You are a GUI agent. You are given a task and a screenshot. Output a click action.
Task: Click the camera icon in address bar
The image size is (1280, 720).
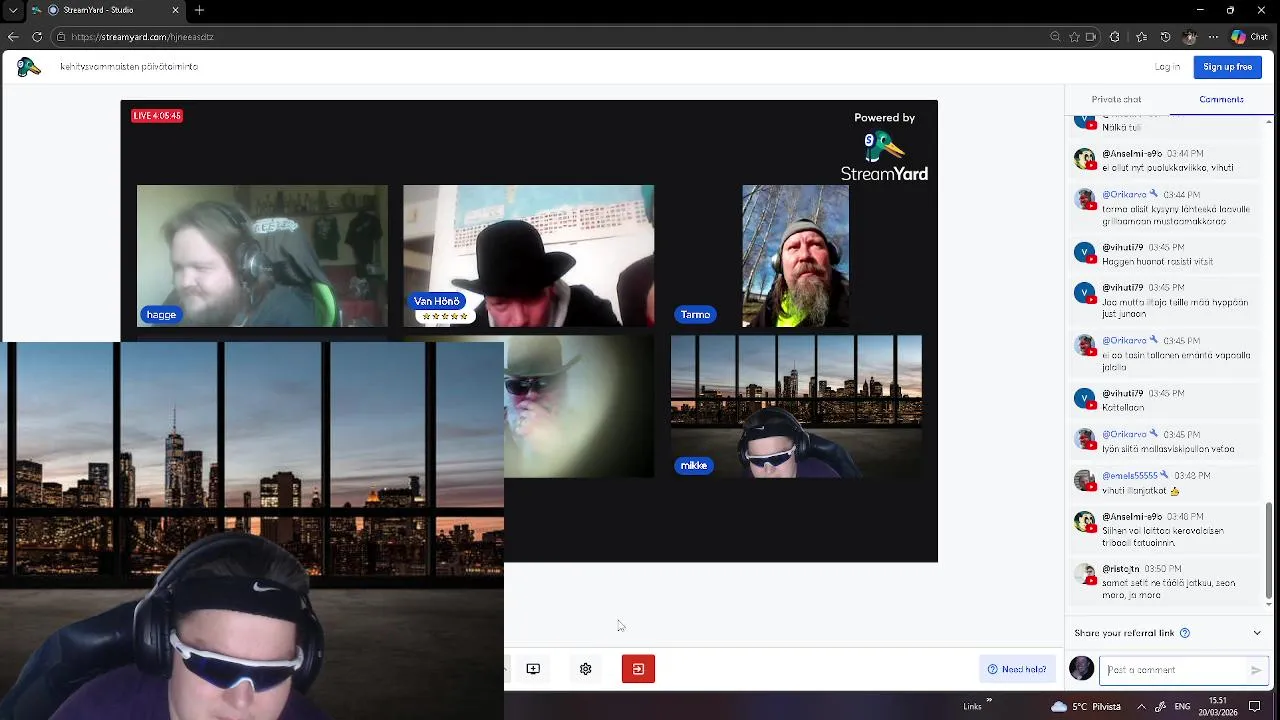tap(1090, 37)
